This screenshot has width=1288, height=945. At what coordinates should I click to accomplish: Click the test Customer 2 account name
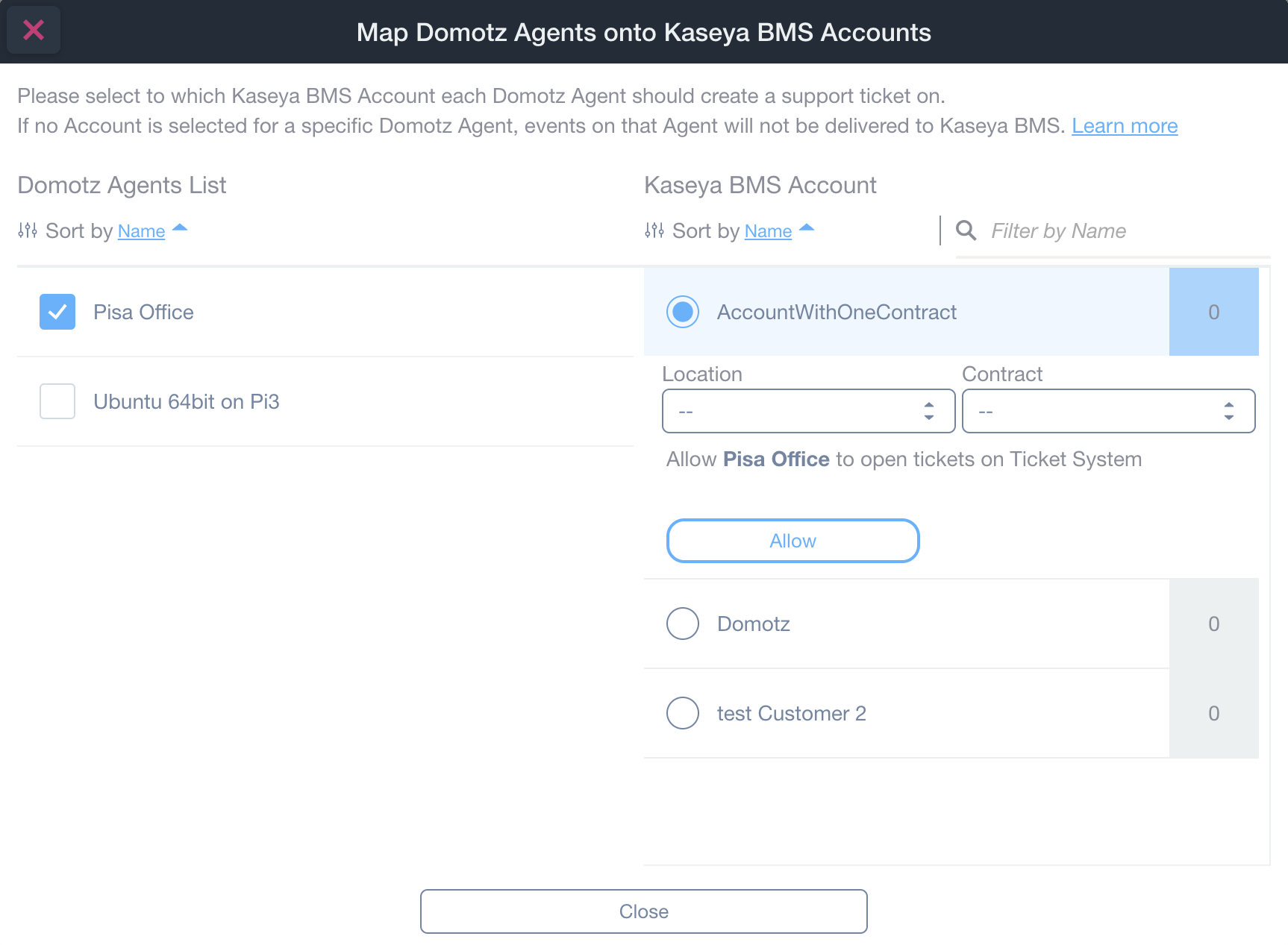(x=792, y=714)
